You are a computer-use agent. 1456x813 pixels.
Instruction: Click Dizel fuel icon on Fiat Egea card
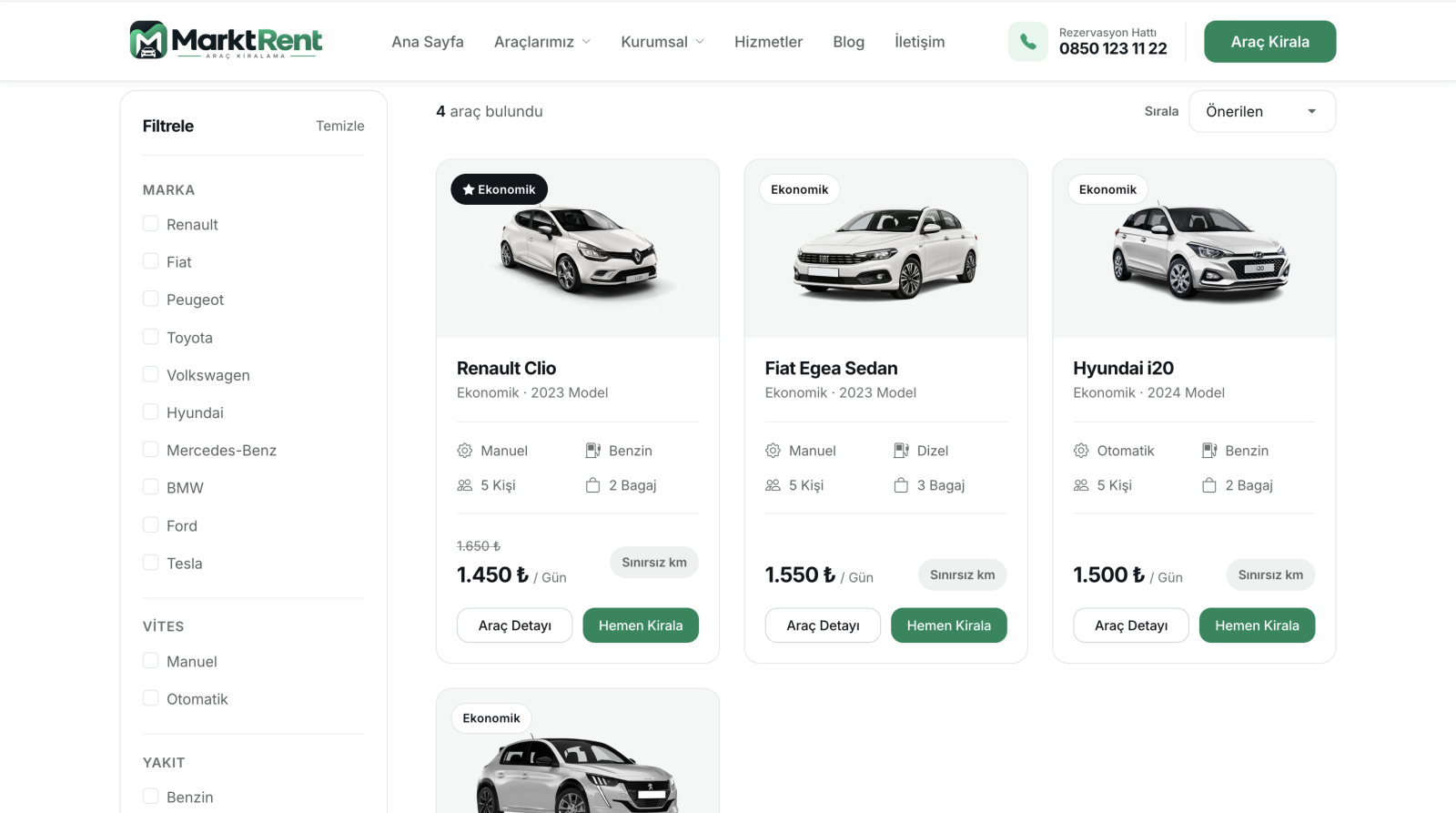(x=901, y=451)
